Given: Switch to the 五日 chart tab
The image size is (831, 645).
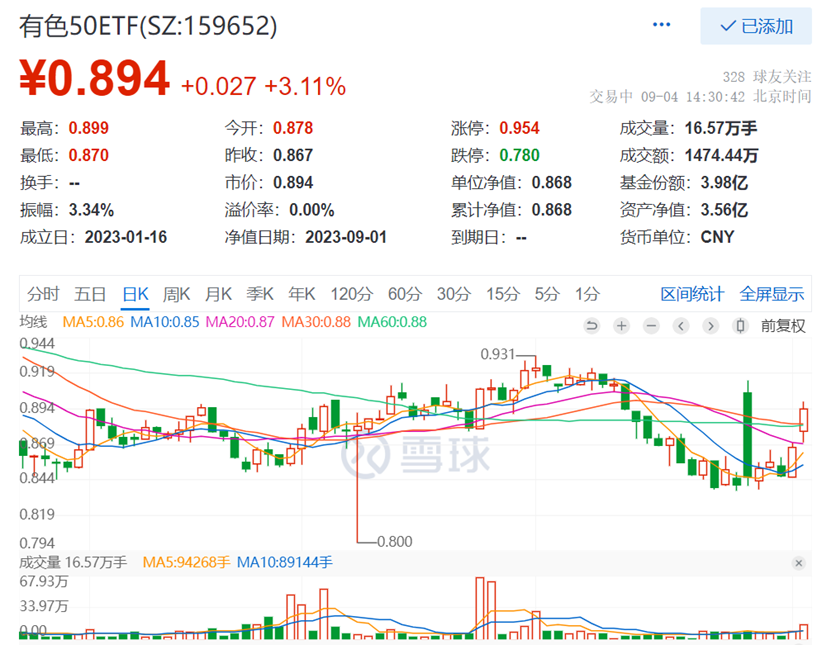Looking at the screenshot, I should pyautogui.click(x=90, y=294).
